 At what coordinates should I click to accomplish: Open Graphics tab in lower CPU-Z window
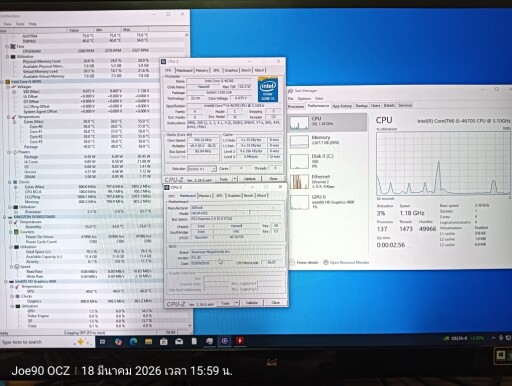tap(234, 196)
